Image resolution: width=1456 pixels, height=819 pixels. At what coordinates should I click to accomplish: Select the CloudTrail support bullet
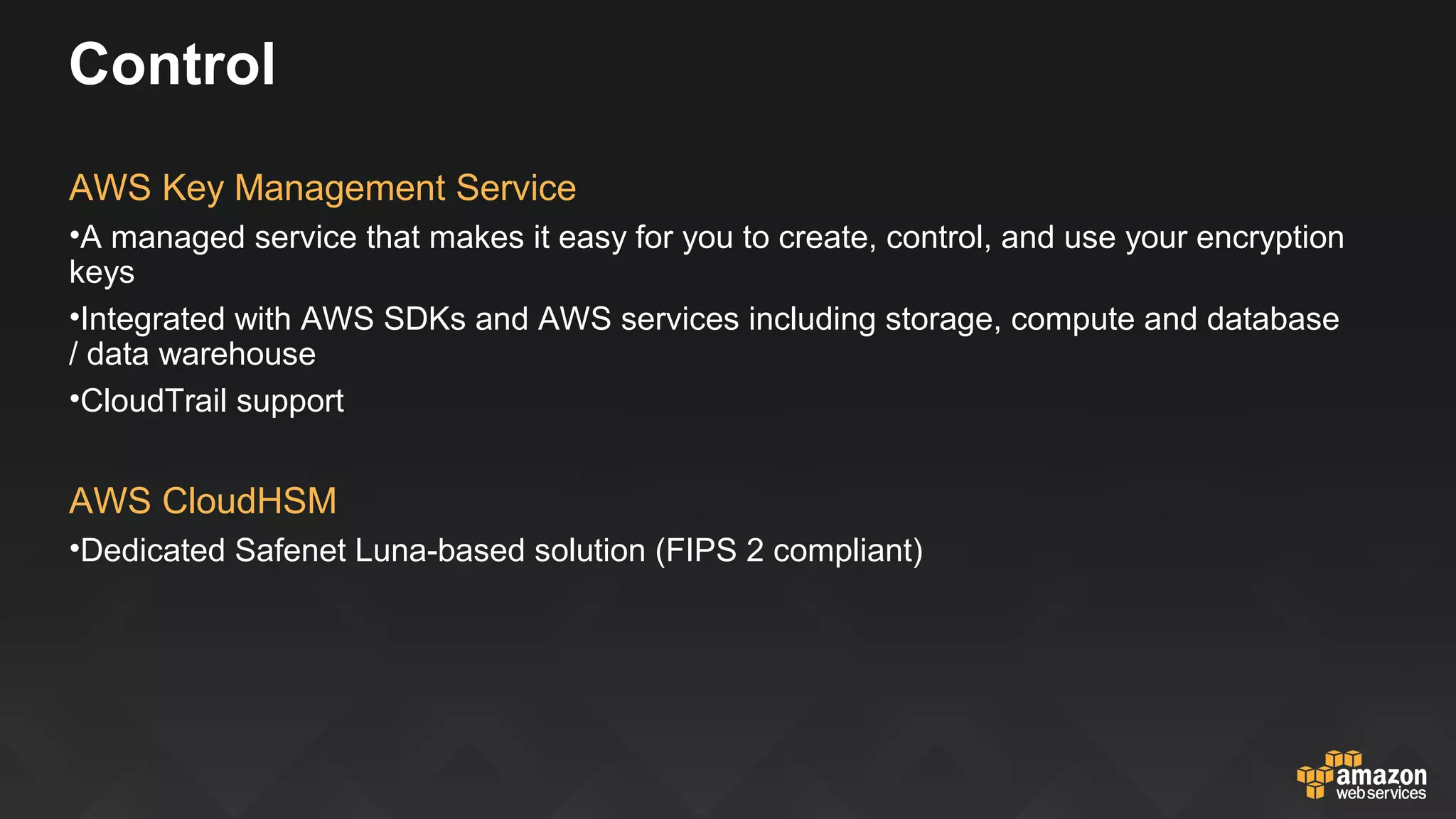207,402
